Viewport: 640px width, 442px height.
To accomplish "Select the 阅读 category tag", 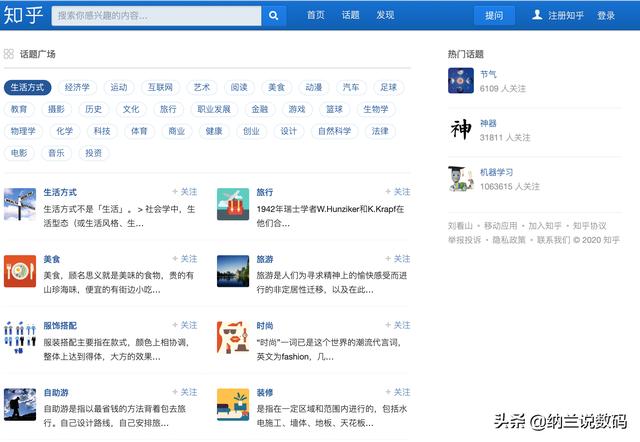I will 239,87.
